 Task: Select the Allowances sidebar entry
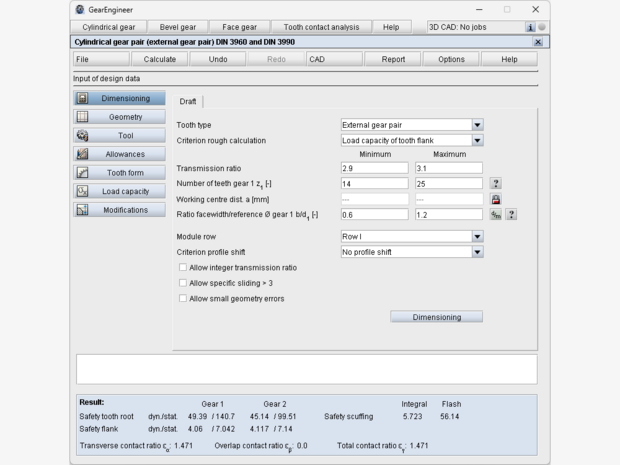coord(119,154)
